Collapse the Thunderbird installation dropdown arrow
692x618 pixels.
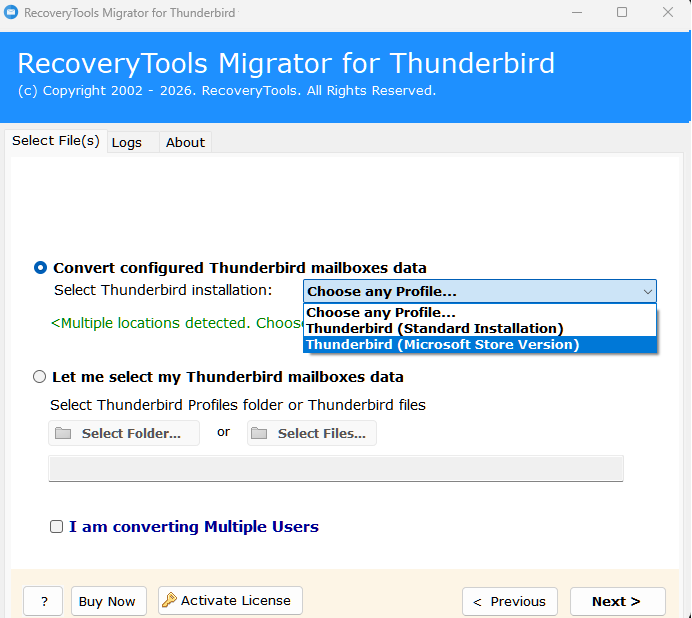tap(647, 291)
